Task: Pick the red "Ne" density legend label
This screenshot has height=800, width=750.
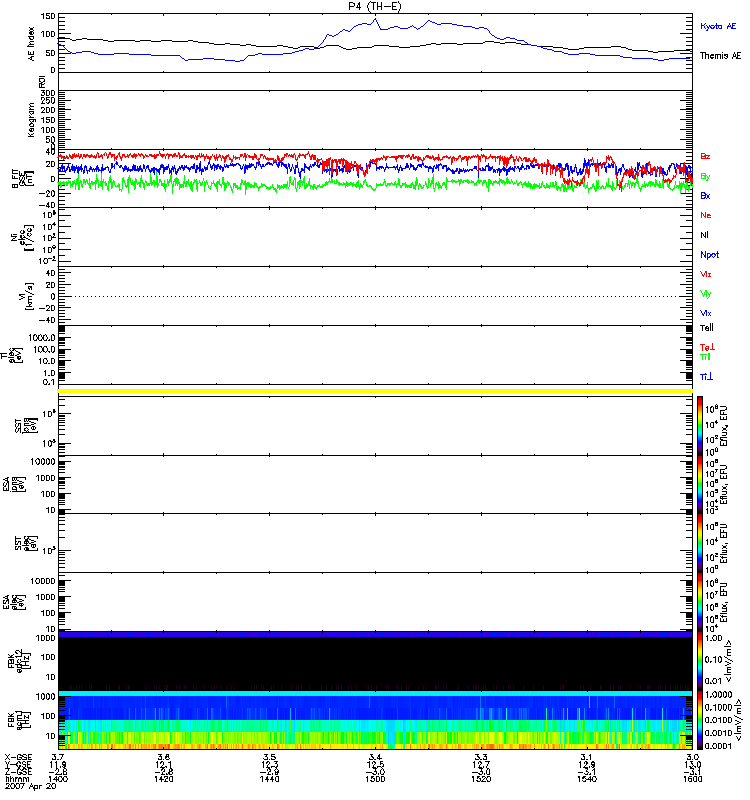Action: tap(706, 215)
